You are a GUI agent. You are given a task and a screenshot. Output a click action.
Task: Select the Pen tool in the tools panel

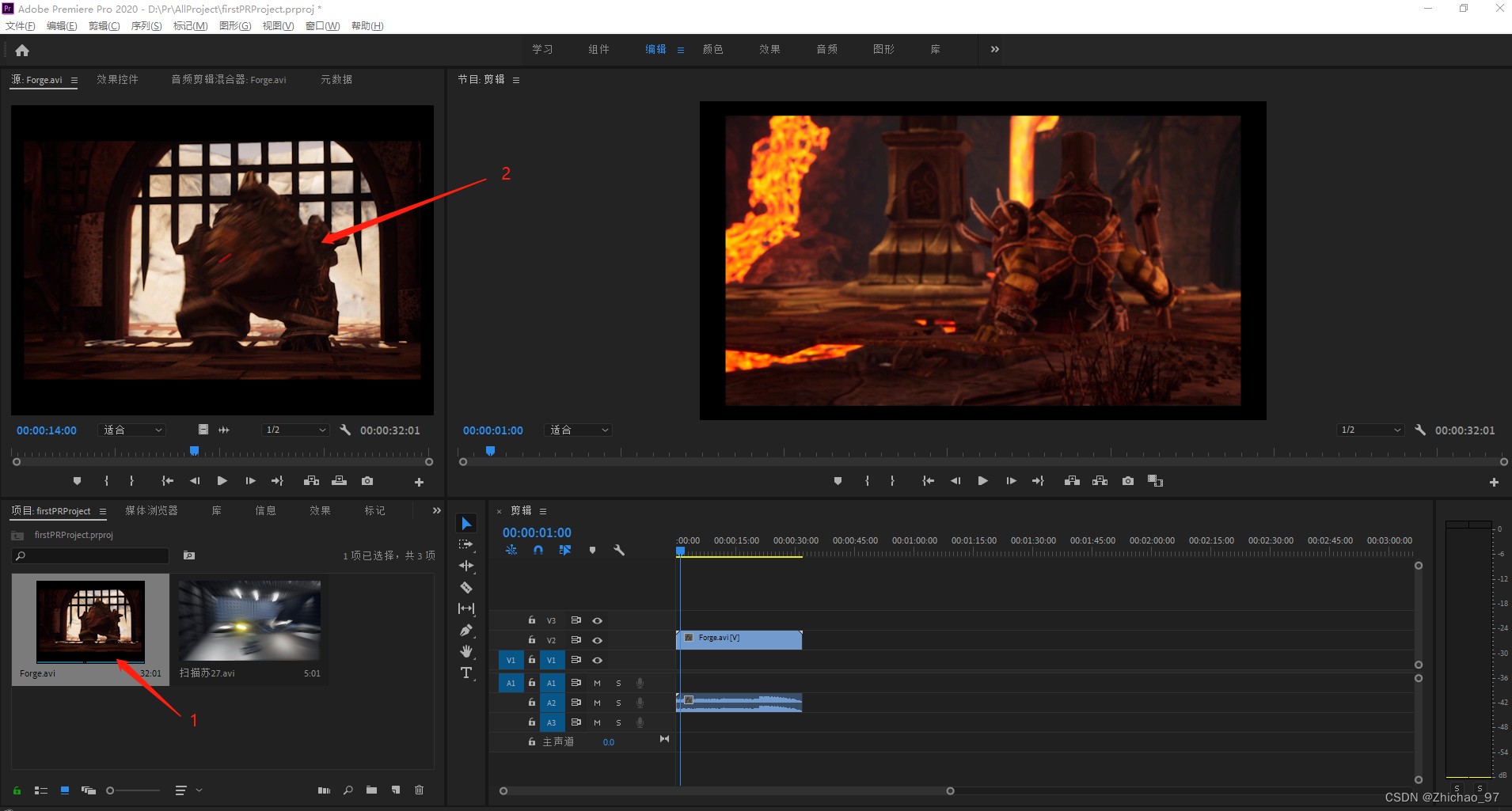pos(466,630)
